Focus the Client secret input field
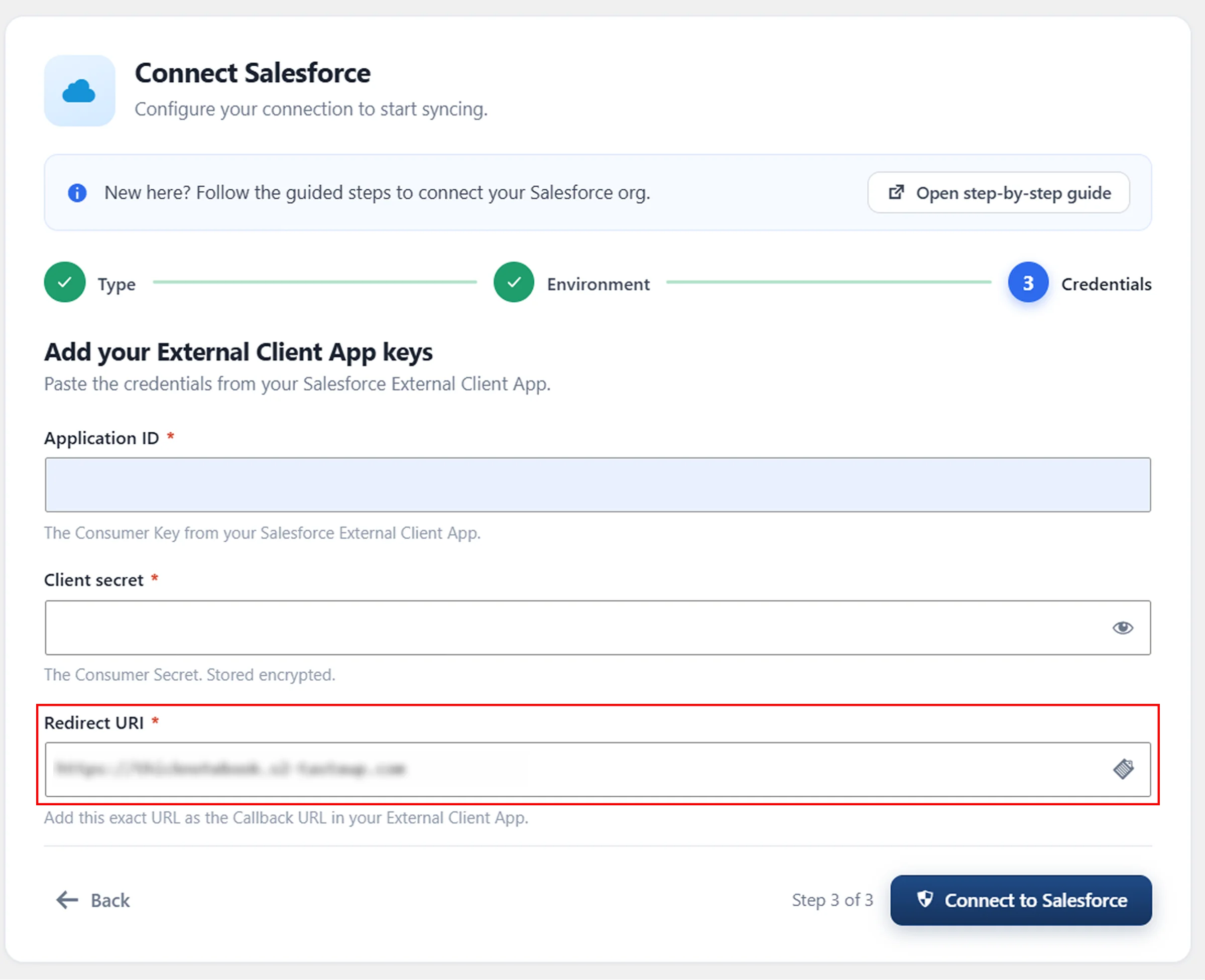 597,628
